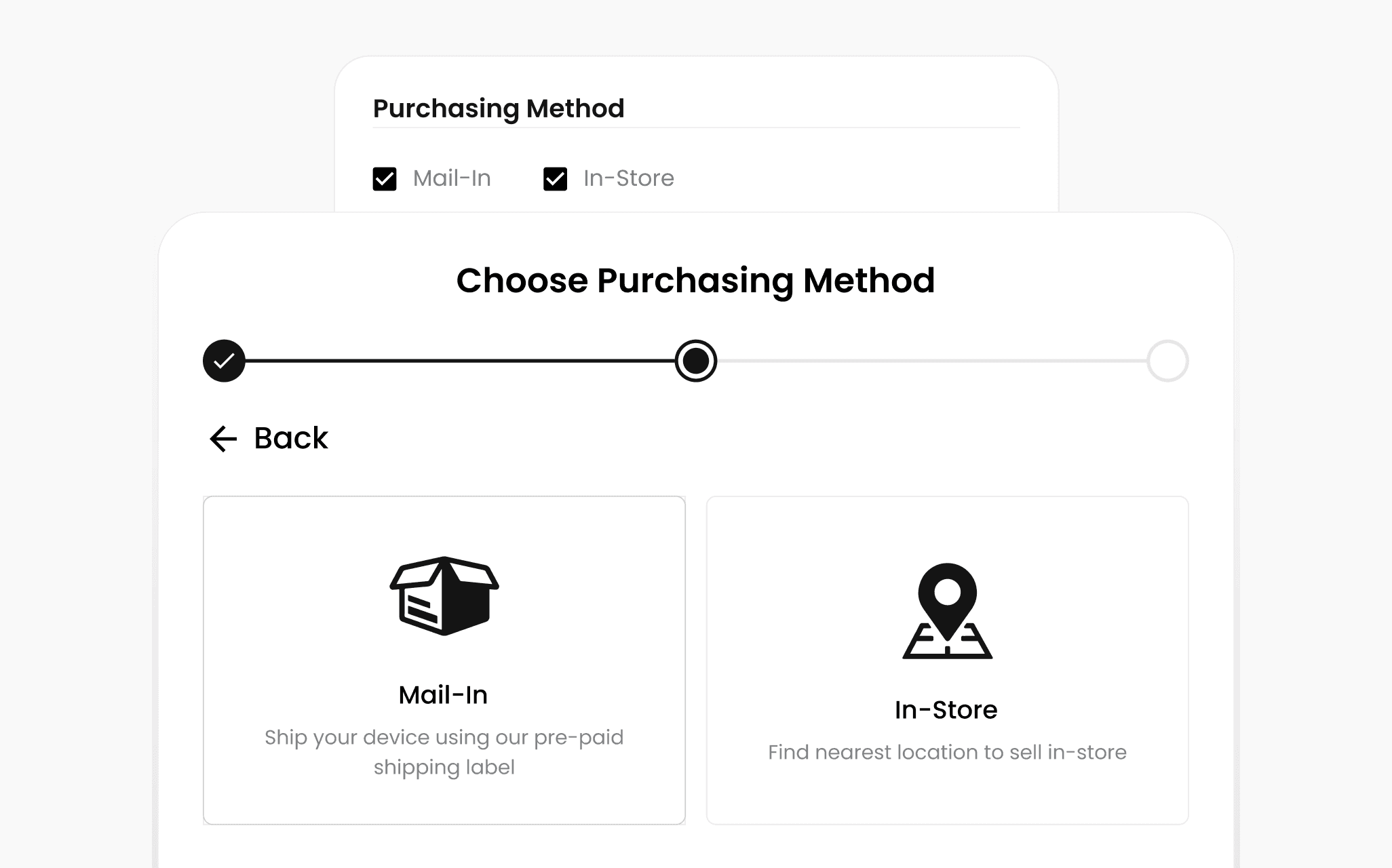Click the completed dark progress bar segment
Viewport: 1392px width, 868px height.
pyautogui.click(x=460, y=361)
